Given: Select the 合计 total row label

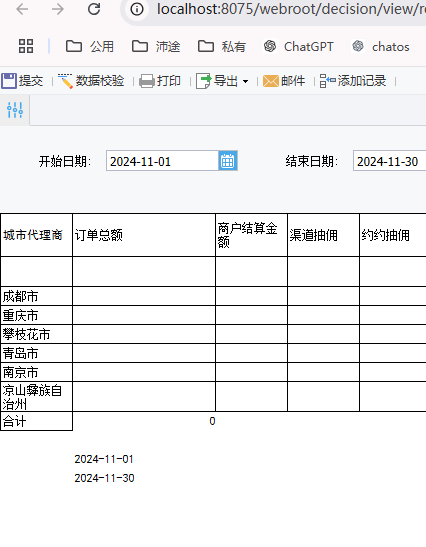Looking at the screenshot, I should (x=36, y=421).
